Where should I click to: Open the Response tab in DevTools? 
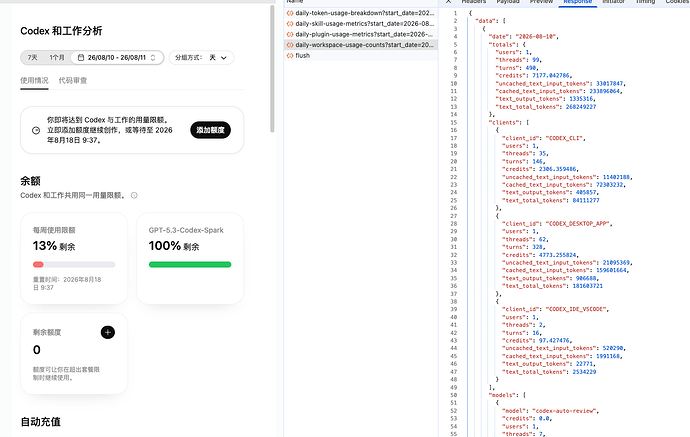[x=577, y=2]
